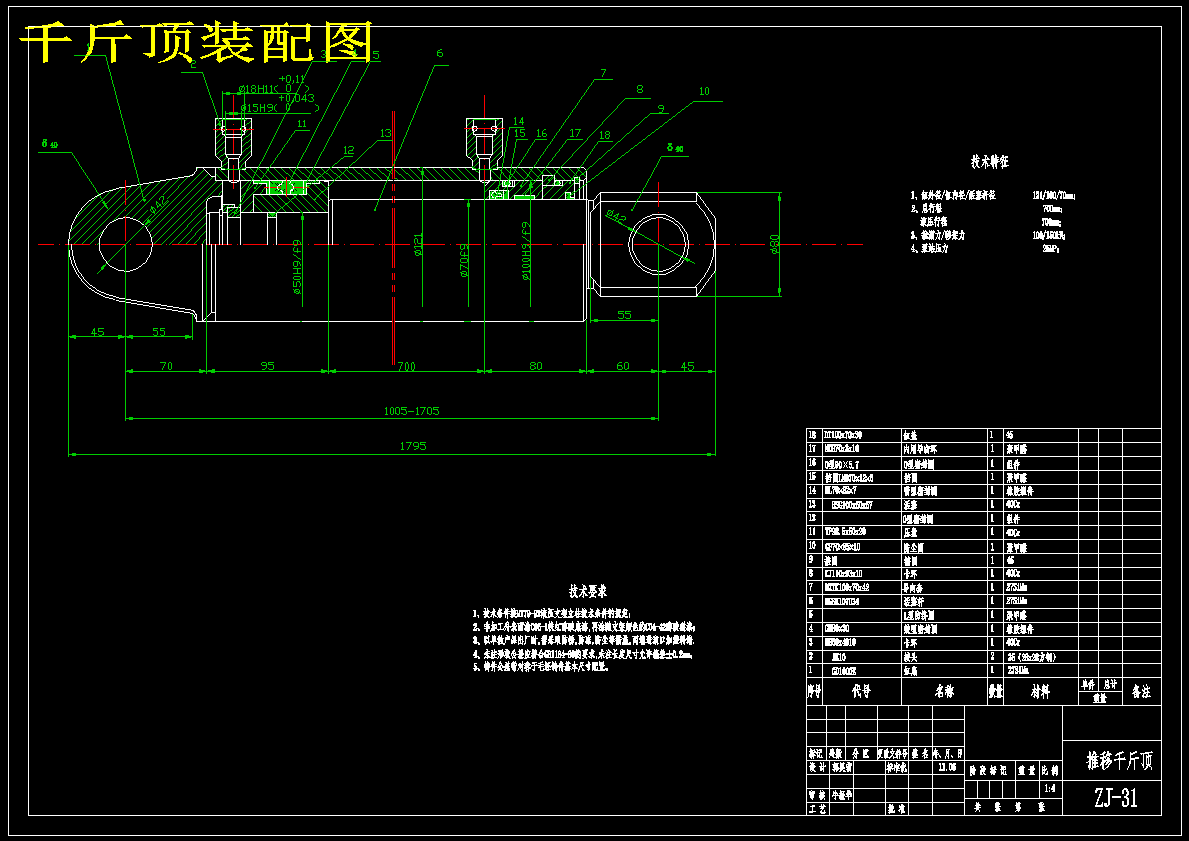Click the hole dimension ø18H11
The image size is (1189, 841).
click(x=256, y=89)
